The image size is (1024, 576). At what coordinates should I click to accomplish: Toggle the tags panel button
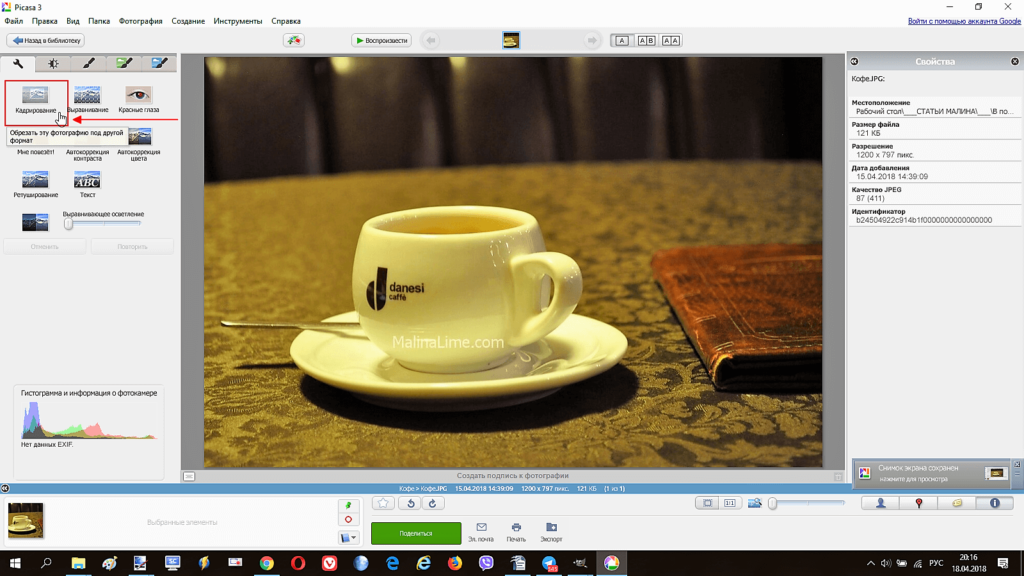pos(957,503)
